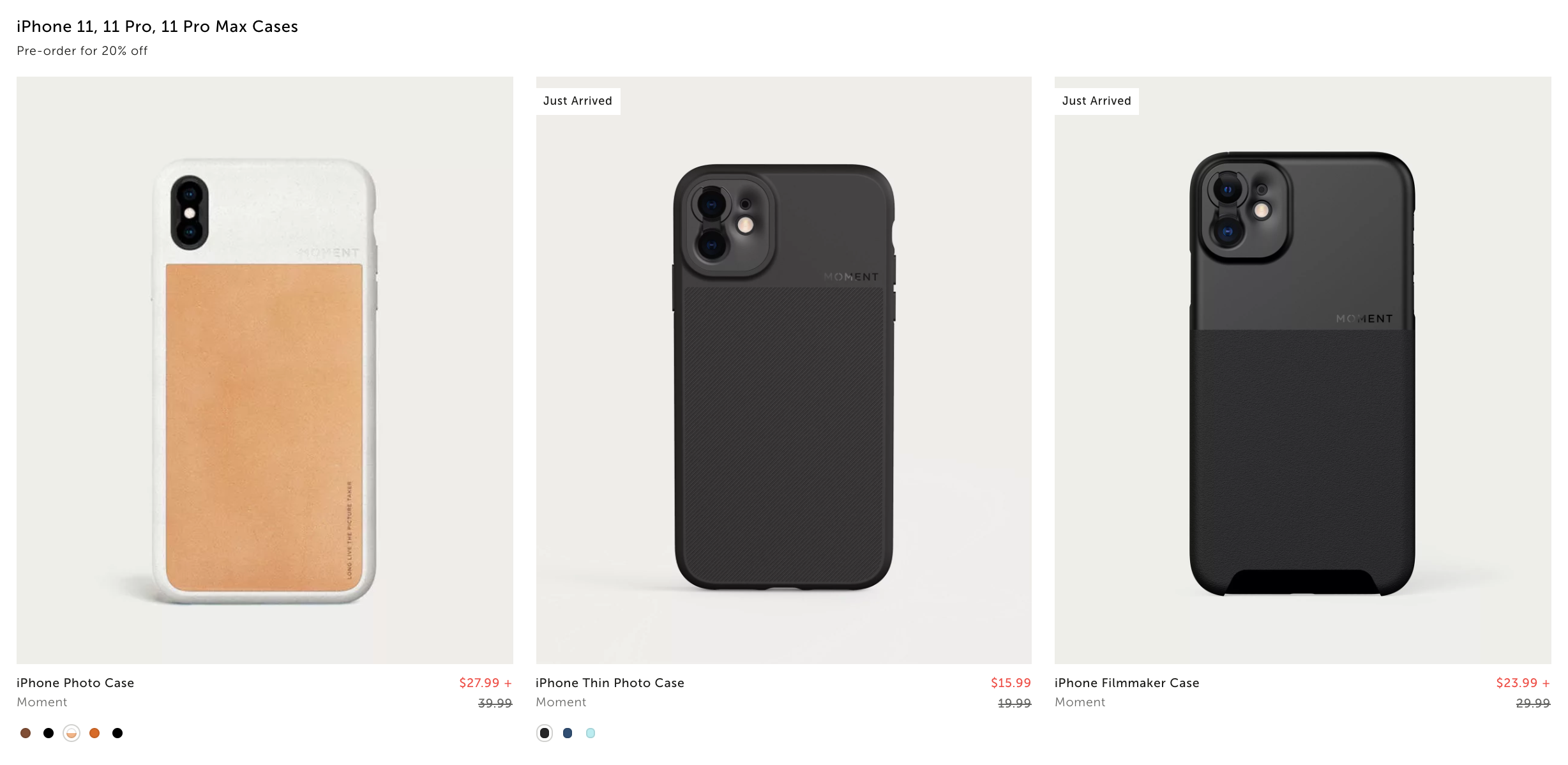The image size is (1568, 765).
Task: Select the black swatch beside the brown swatch
Action: point(49,733)
